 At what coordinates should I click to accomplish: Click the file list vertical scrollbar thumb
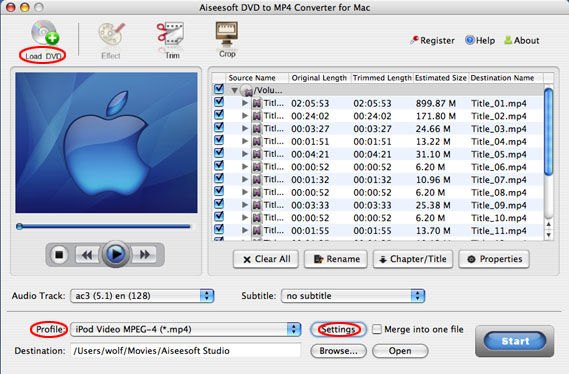[x=549, y=132]
